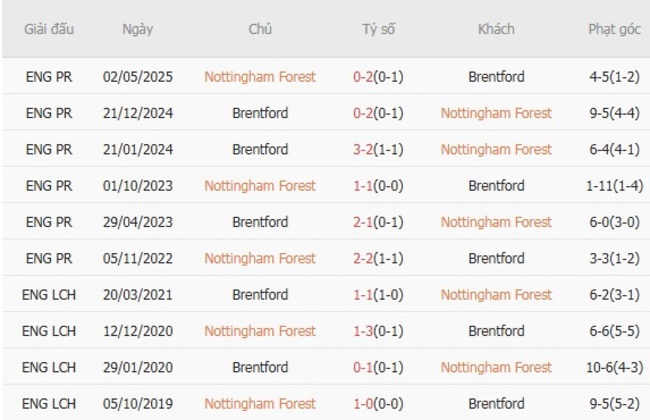Click the 2-2(1-1) score on 05/11/2022
The width and height of the screenshot is (650, 420).
pyautogui.click(x=378, y=258)
